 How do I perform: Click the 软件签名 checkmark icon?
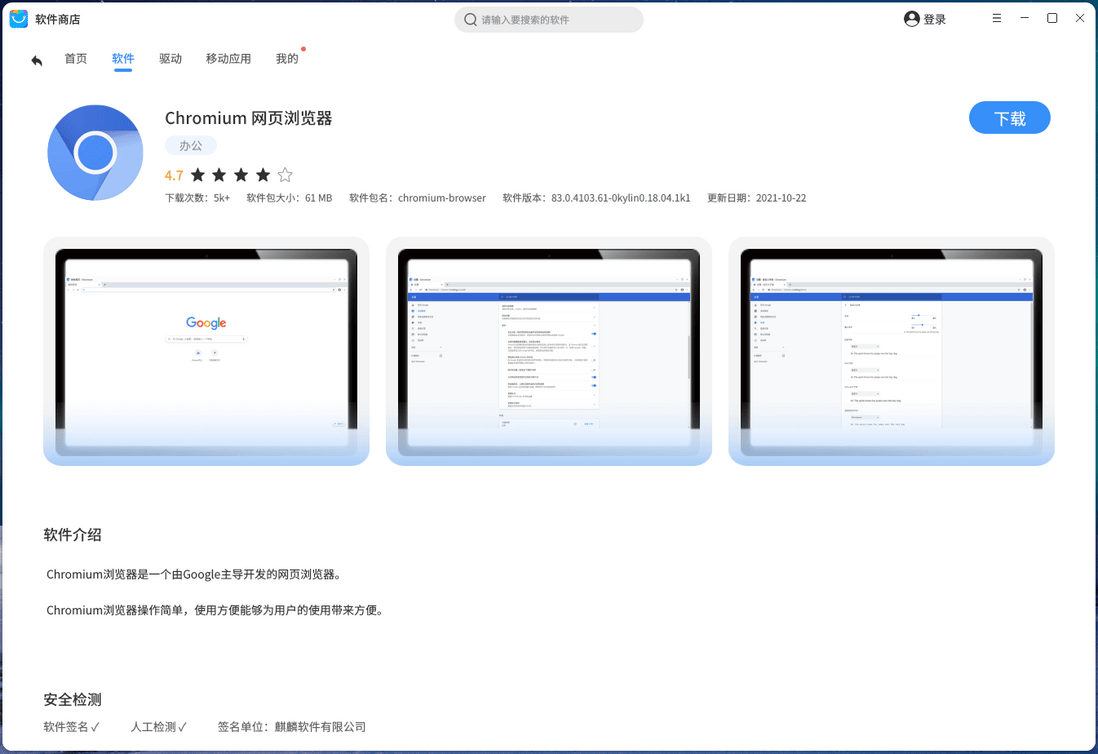97,727
